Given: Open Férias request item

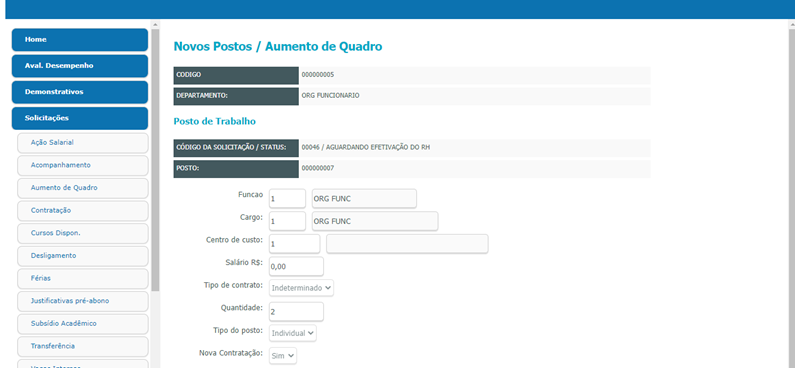Looking at the screenshot, I should coord(83,278).
